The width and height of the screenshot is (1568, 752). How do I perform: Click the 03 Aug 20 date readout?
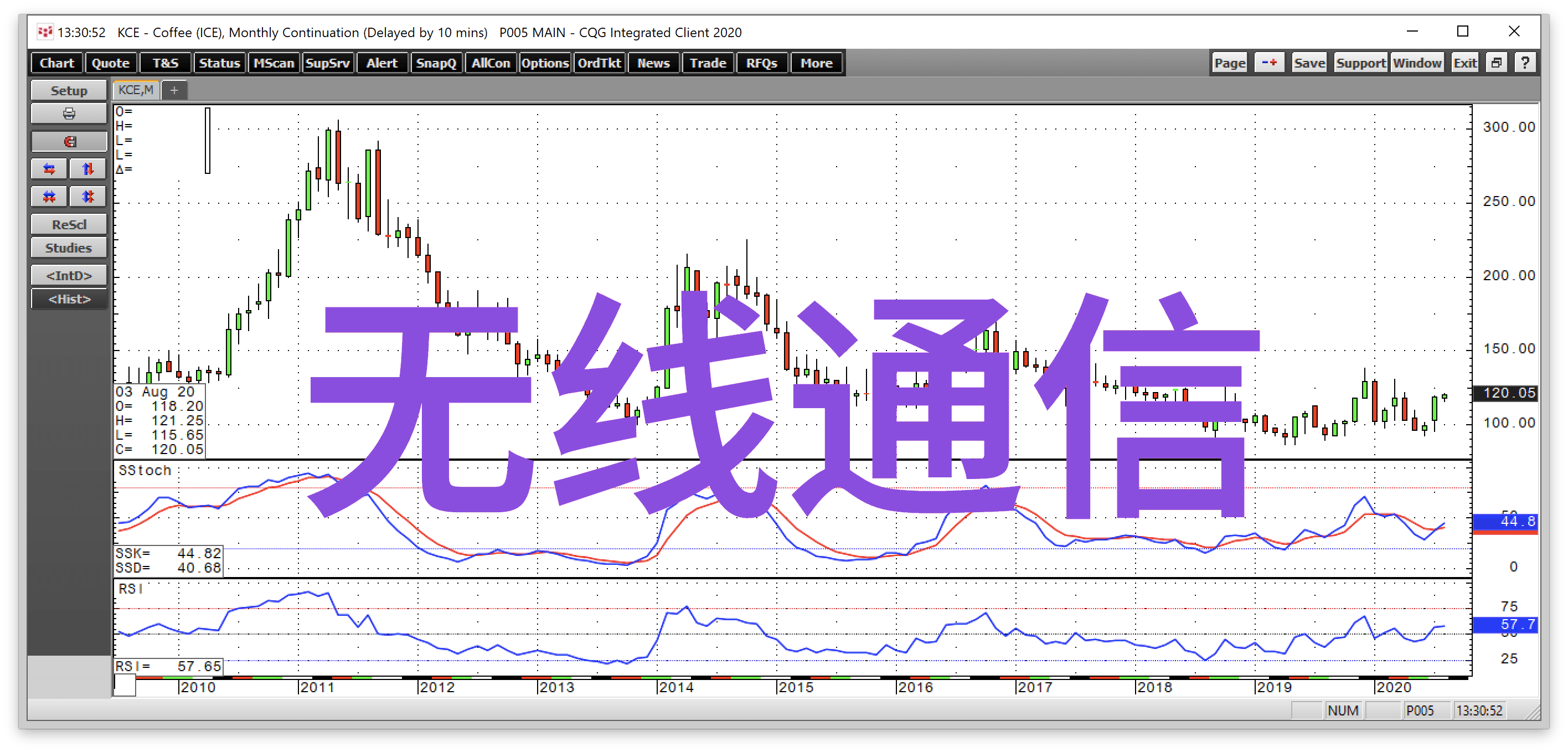click(x=154, y=392)
